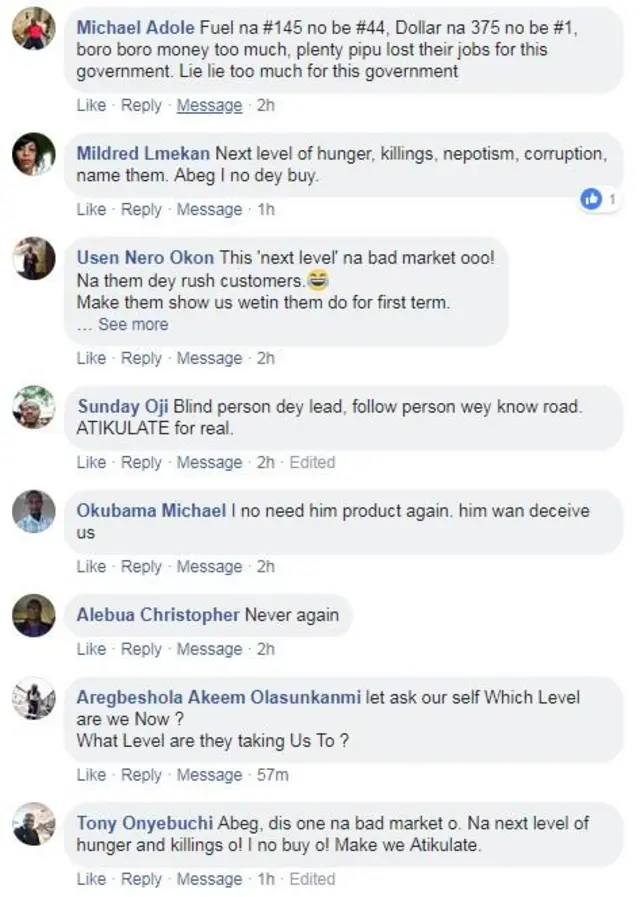Open Usen Nero Okon's profile photo
Image resolution: width=640 pixels, height=897 pixels.
click(34, 258)
